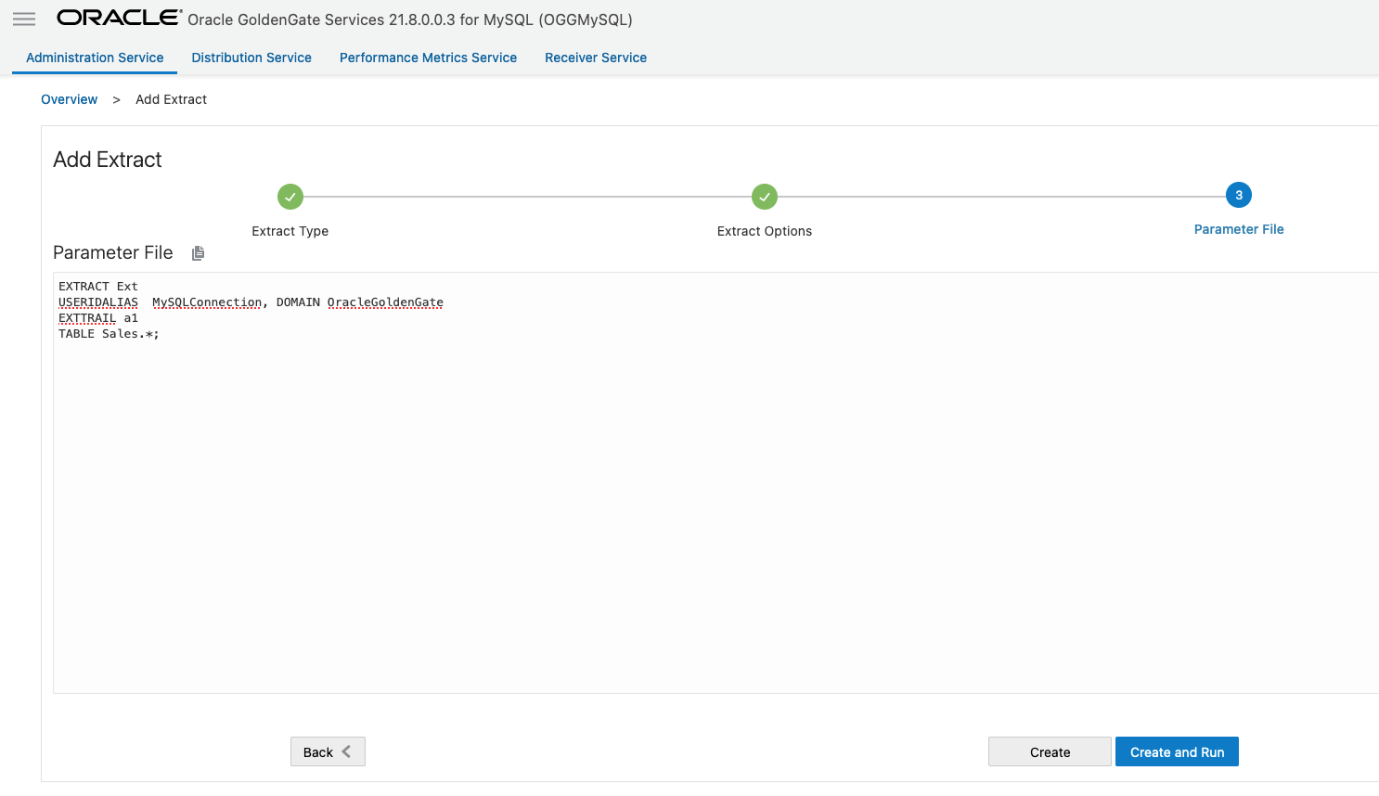Click the Extract Type completed checkmark

pos(289,196)
